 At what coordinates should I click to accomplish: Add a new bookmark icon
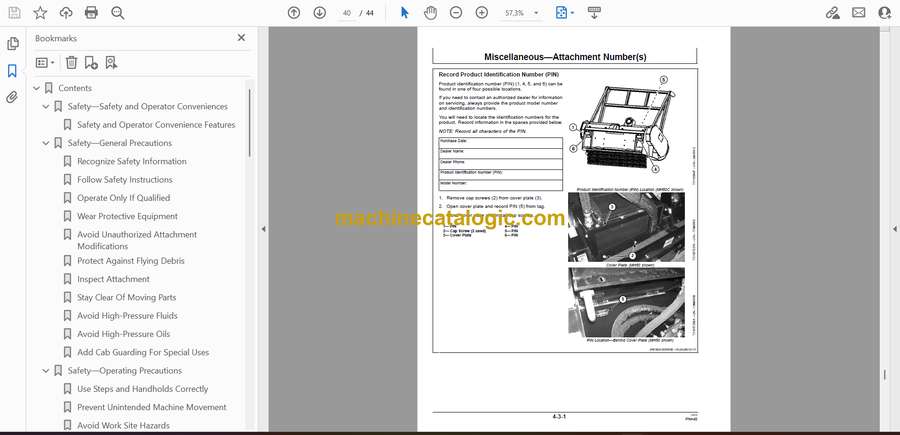(91, 63)
